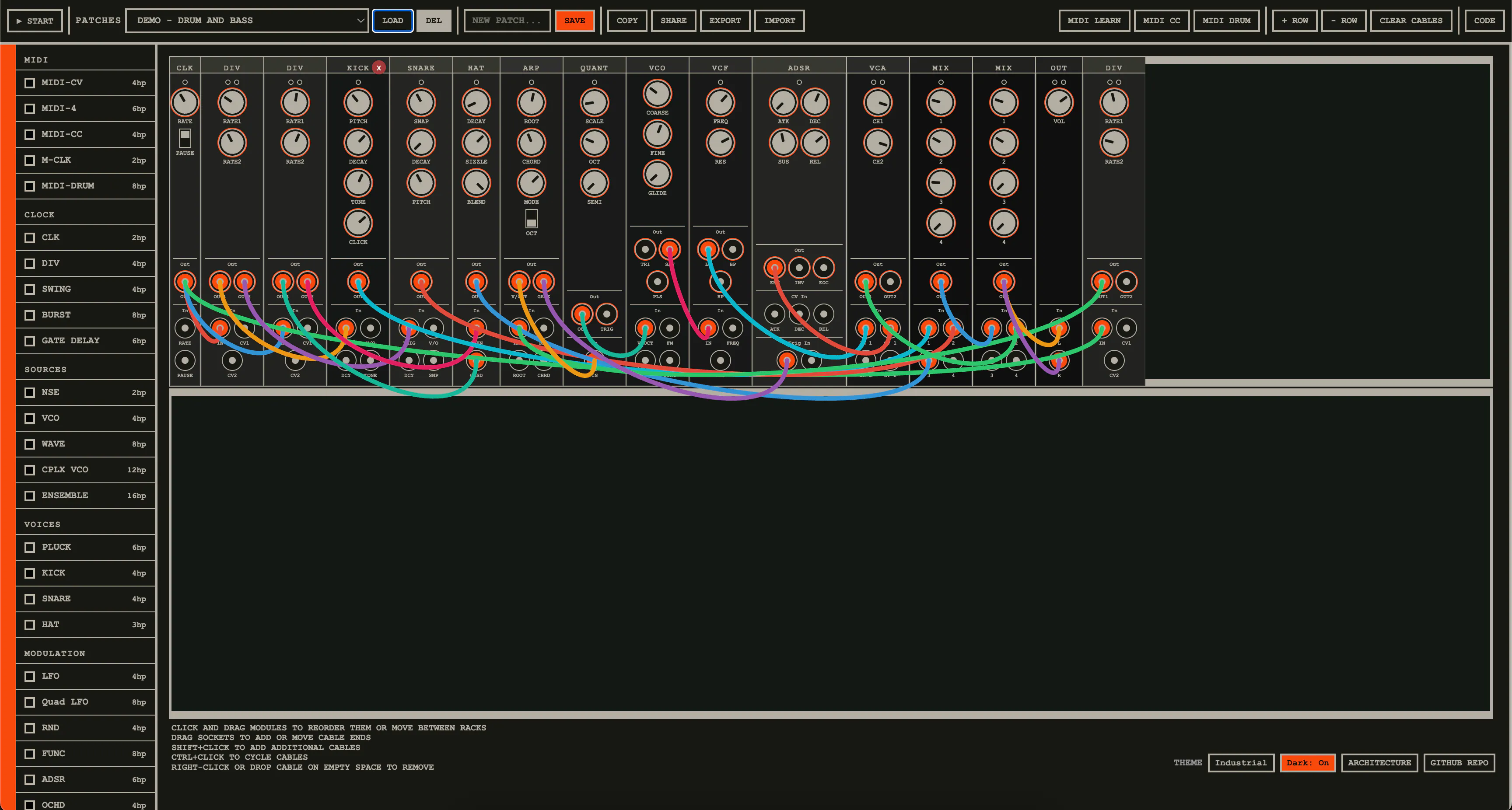The height and width of the screenshot is (810, 1512).
Task: Check the PLUCK module checkbox
Action: (x=30, y=547)
